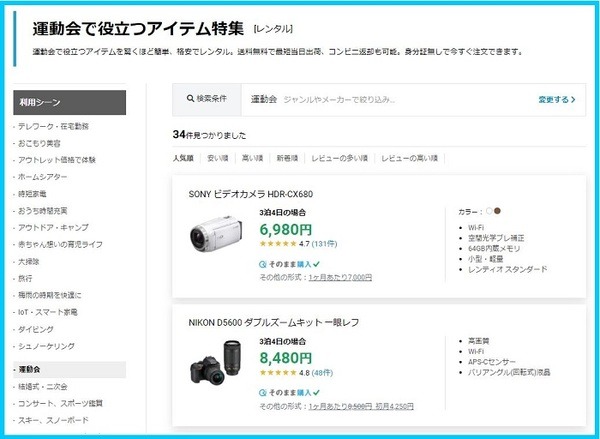The width and height of the screenshot is (600, 439).
Task: Open SONY ビデオカメラ HDR-CX680 product title
Action: pos(251,194)
